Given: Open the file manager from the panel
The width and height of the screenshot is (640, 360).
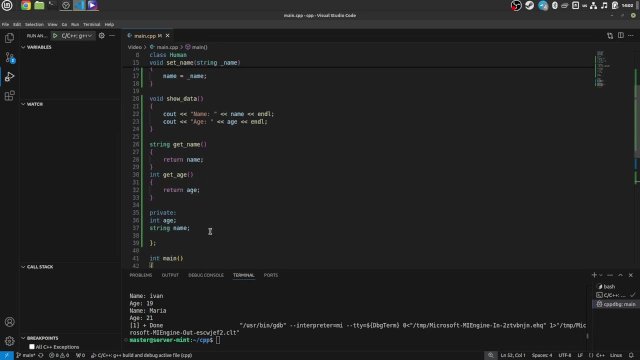Looking at the screenshot, I should coord(39,5).
